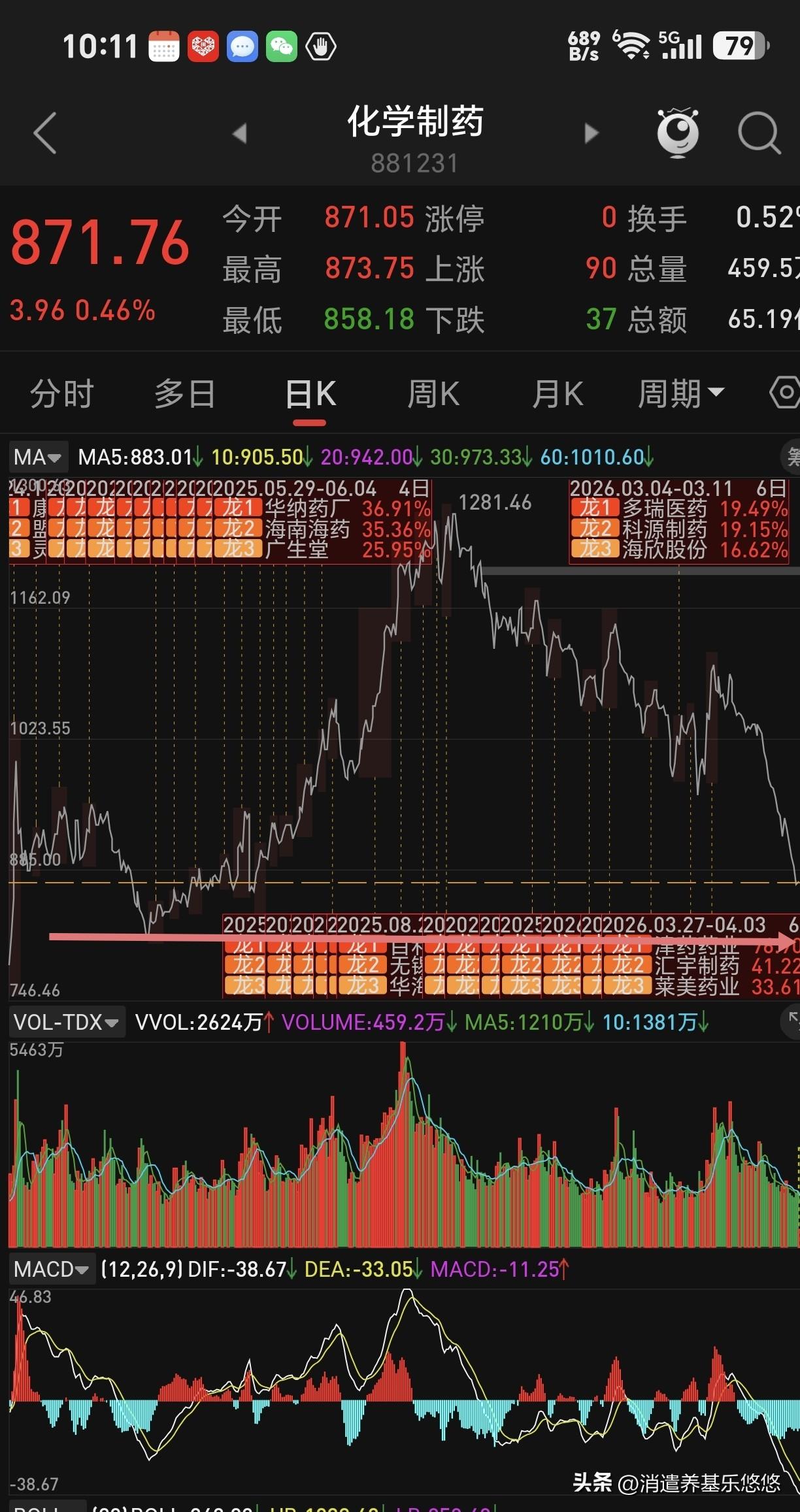800x1512 pixels.
Task: Tap calendar icon in status bar
Action: tap(163, 46)
